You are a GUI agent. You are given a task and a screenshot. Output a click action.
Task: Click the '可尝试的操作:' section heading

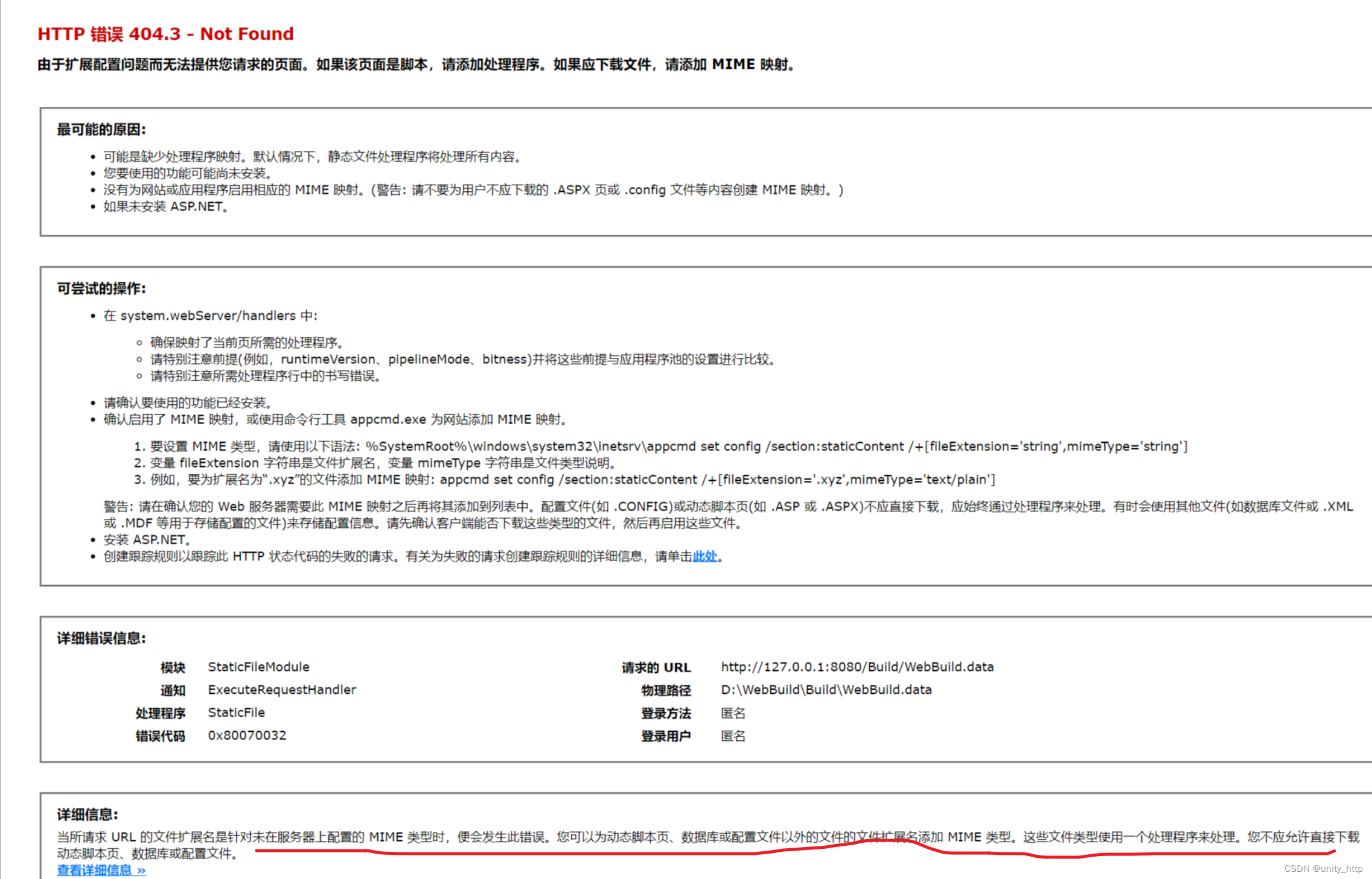click(101, 288)
